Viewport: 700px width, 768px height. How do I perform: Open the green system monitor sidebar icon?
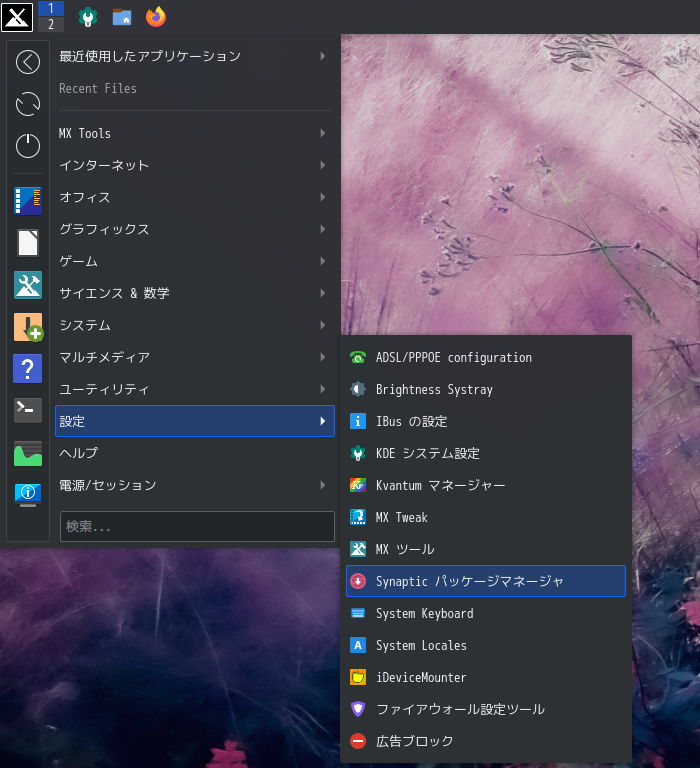pyautogui.click(x=28, y=454)
